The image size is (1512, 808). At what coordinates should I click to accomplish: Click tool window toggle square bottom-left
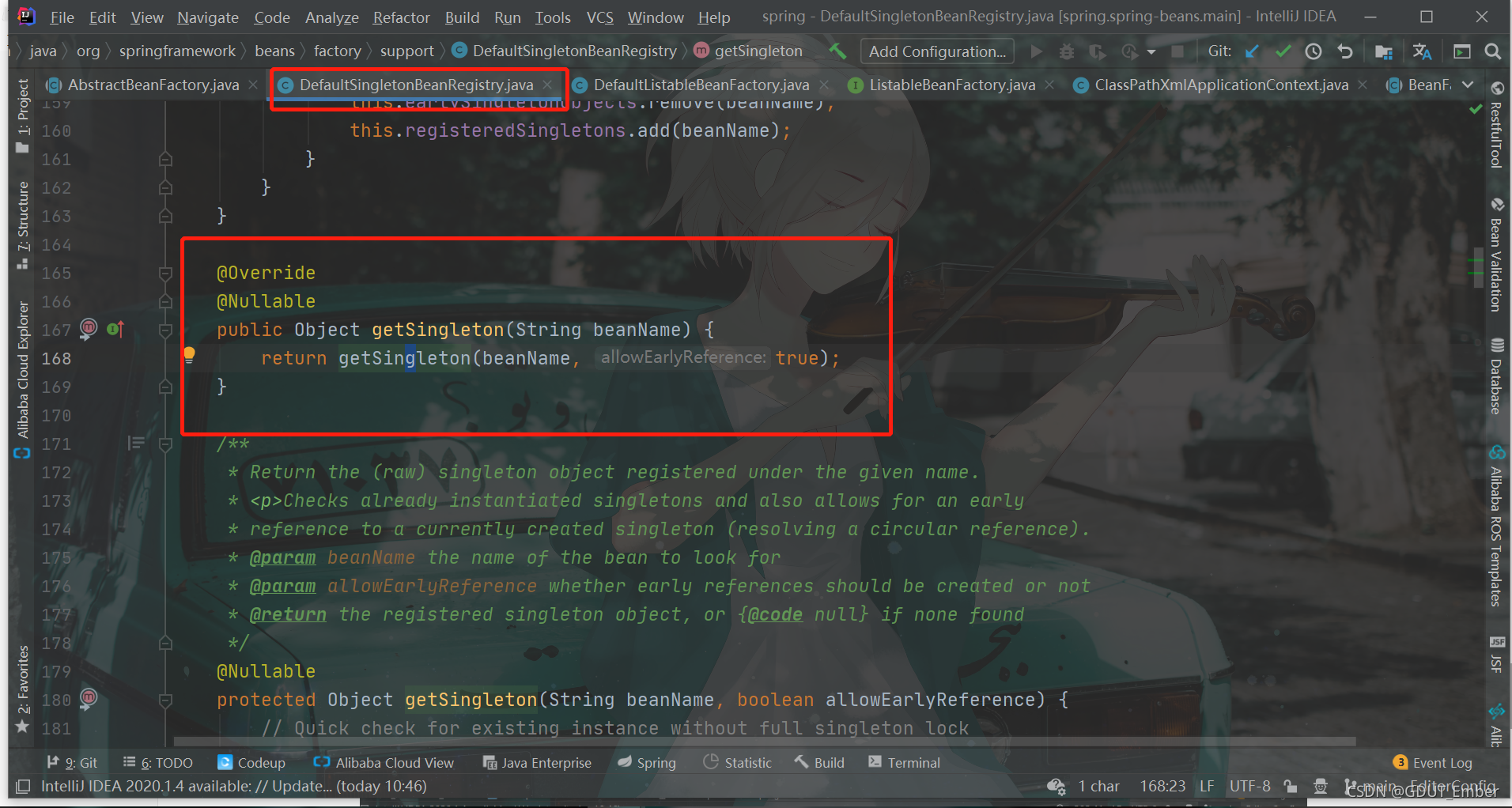(23, 786)
